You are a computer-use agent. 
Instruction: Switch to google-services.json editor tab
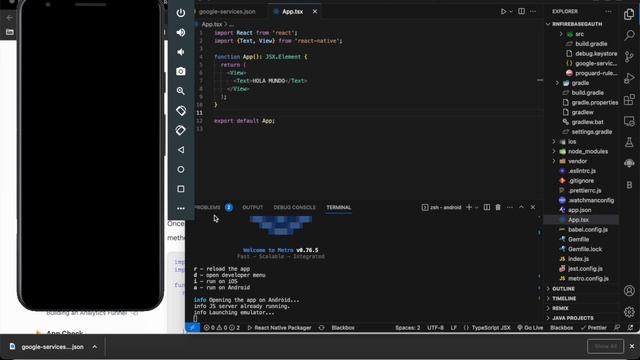pyautogui.click(x=227, y=11)
